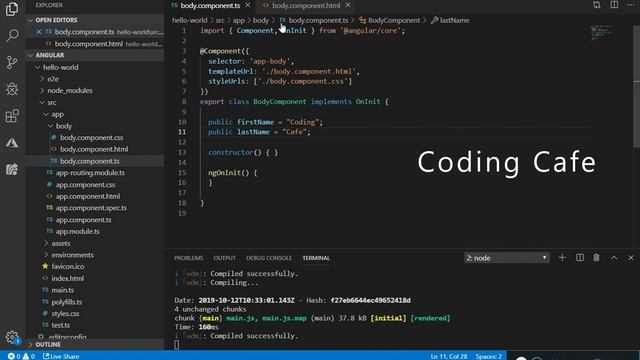Open the Source Control view

click(12, 62)
